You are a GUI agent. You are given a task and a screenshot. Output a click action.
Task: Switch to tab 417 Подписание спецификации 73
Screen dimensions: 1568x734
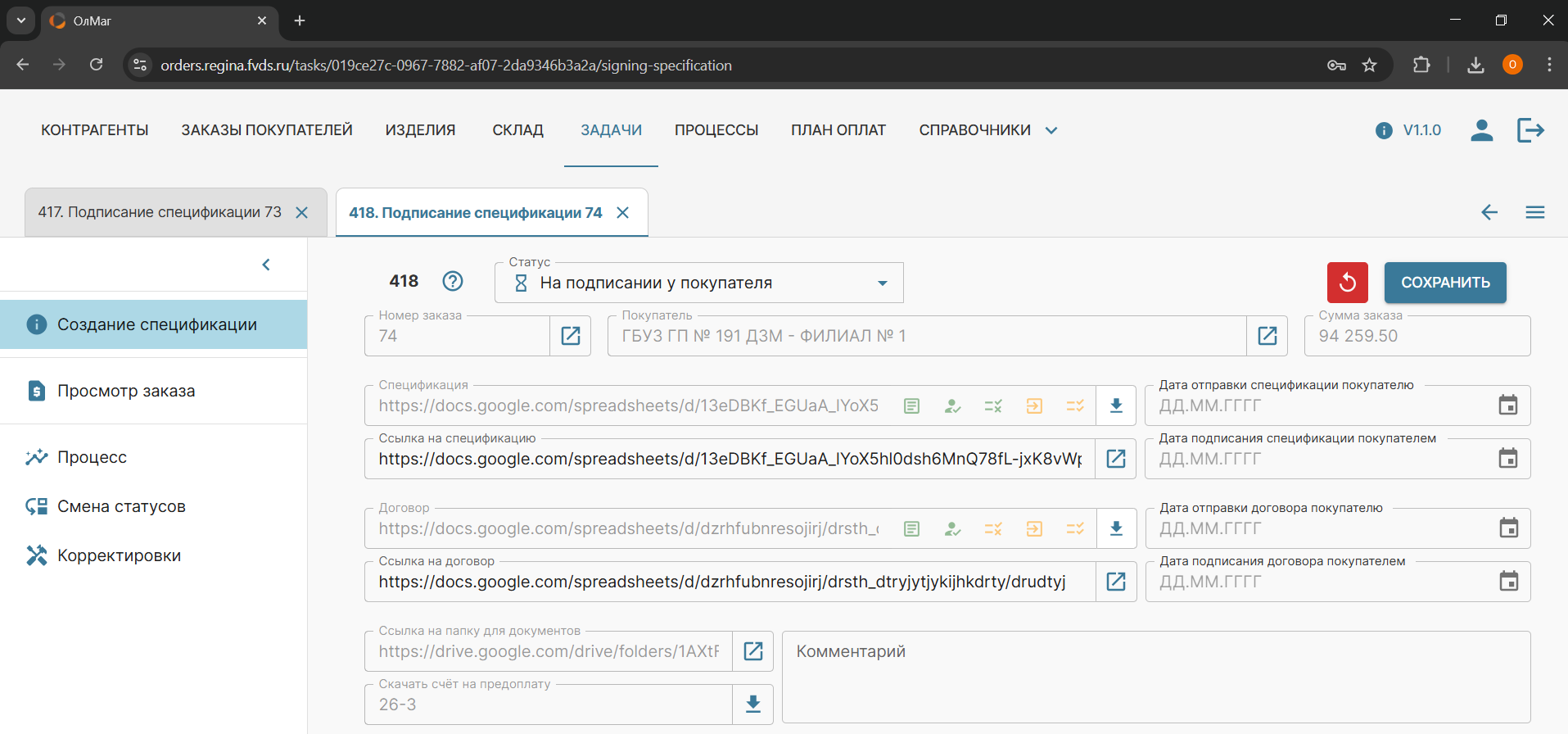point(160,213)
